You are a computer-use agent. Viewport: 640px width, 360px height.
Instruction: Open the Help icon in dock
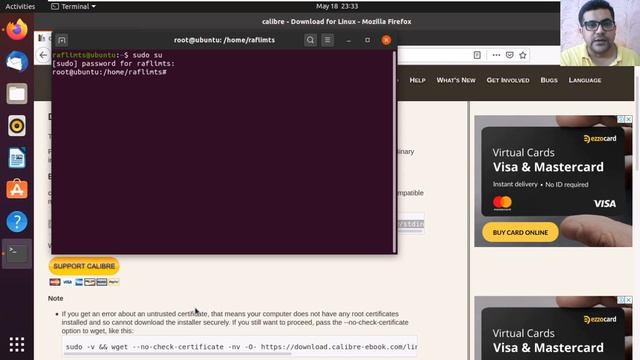pyautogui.click(x=17, y=222)
